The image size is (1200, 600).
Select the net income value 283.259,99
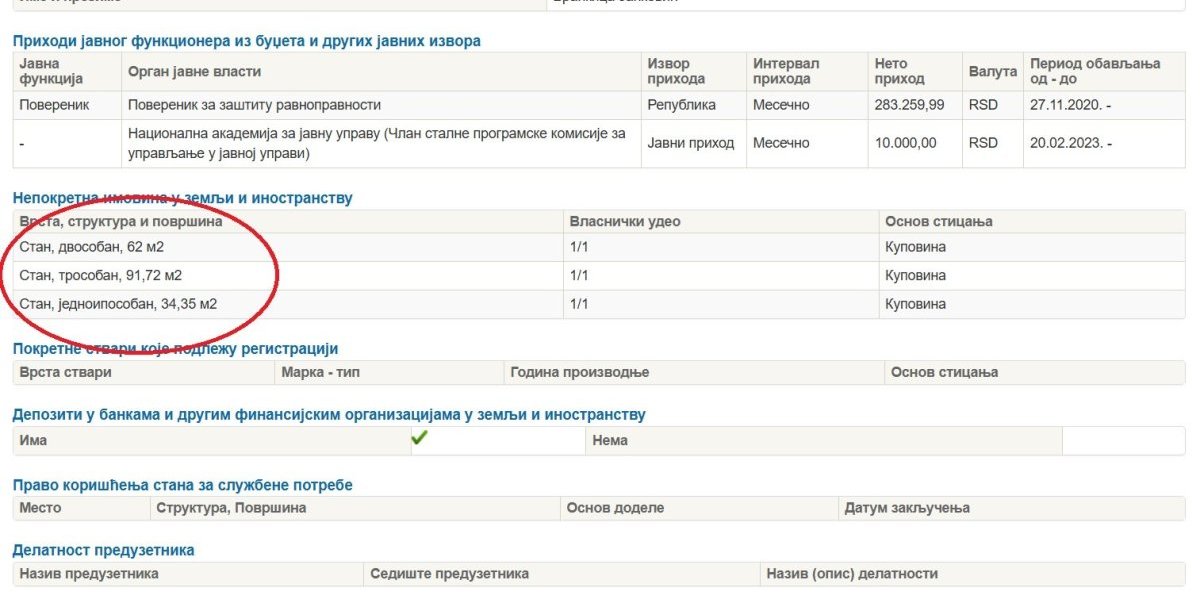pos(909,105)
